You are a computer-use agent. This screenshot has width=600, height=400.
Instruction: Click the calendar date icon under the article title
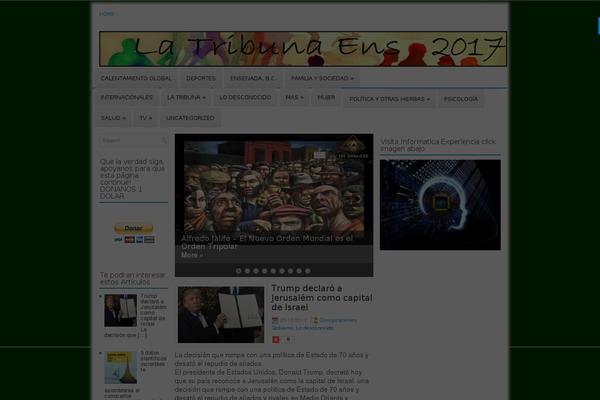pyautogui.click(x=275, y=320)
